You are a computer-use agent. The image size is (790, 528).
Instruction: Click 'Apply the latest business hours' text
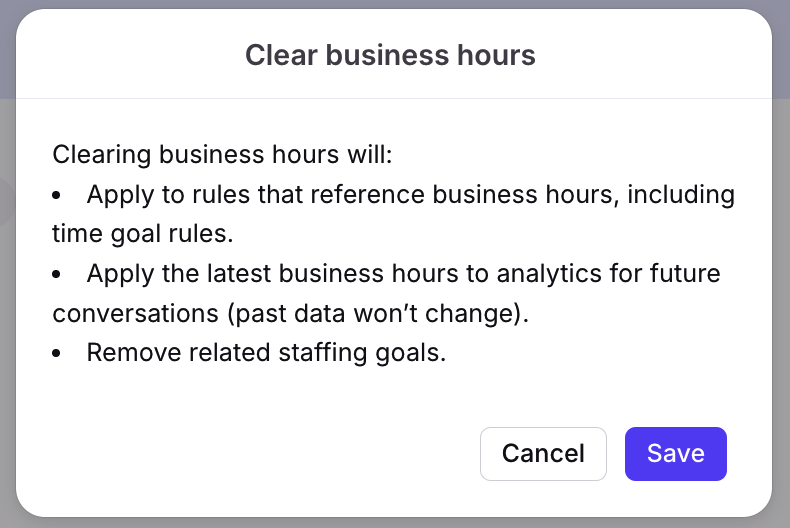pyautogui.click(x=272, y=274)
